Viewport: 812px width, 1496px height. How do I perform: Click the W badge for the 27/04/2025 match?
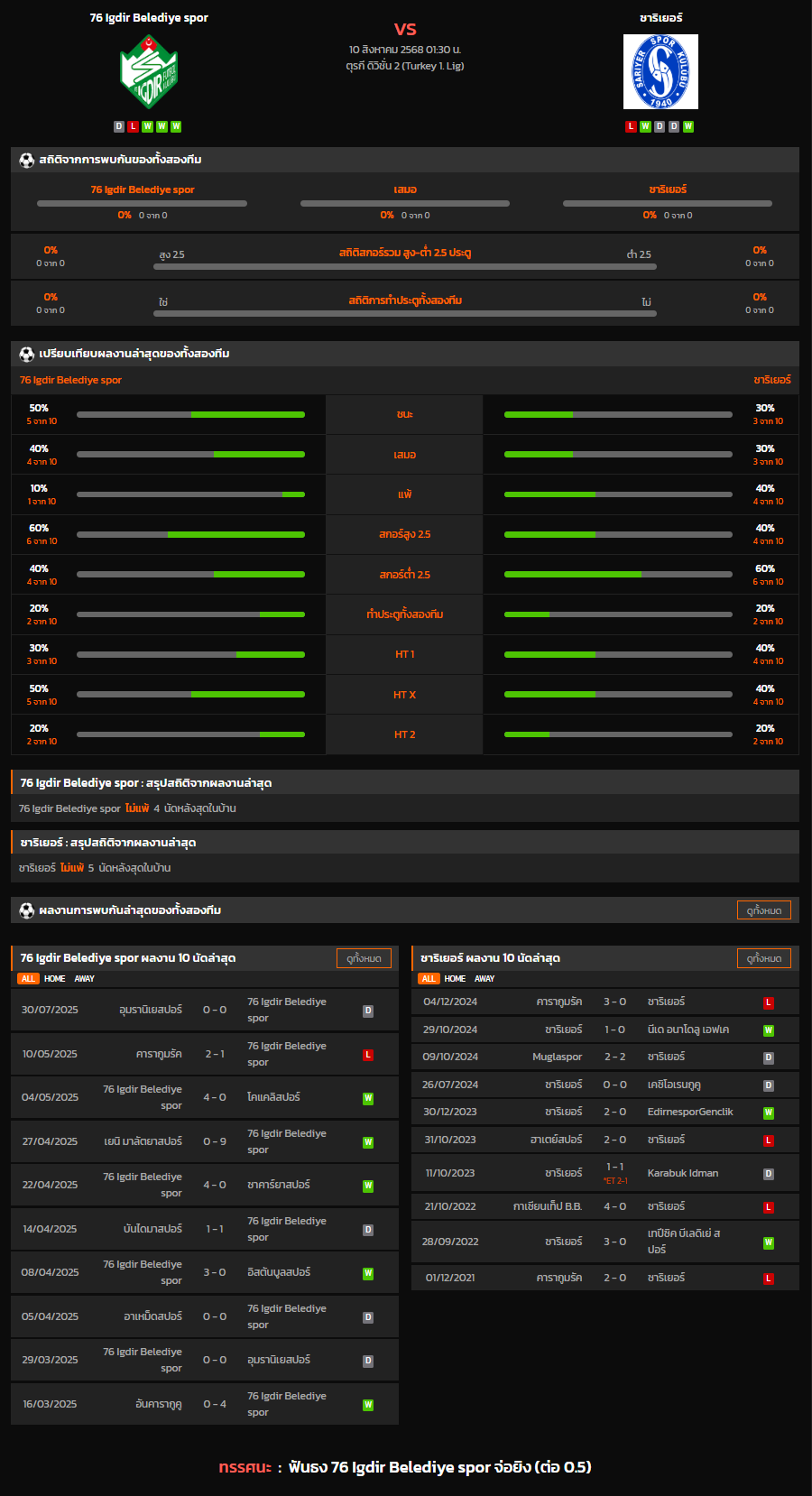(x=368, y=1142)
